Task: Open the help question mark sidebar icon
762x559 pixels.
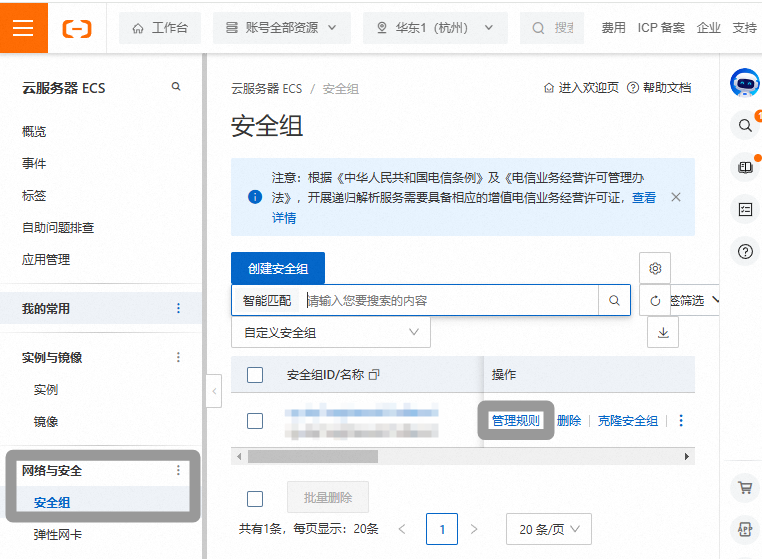Action: [x=745, y=251]
